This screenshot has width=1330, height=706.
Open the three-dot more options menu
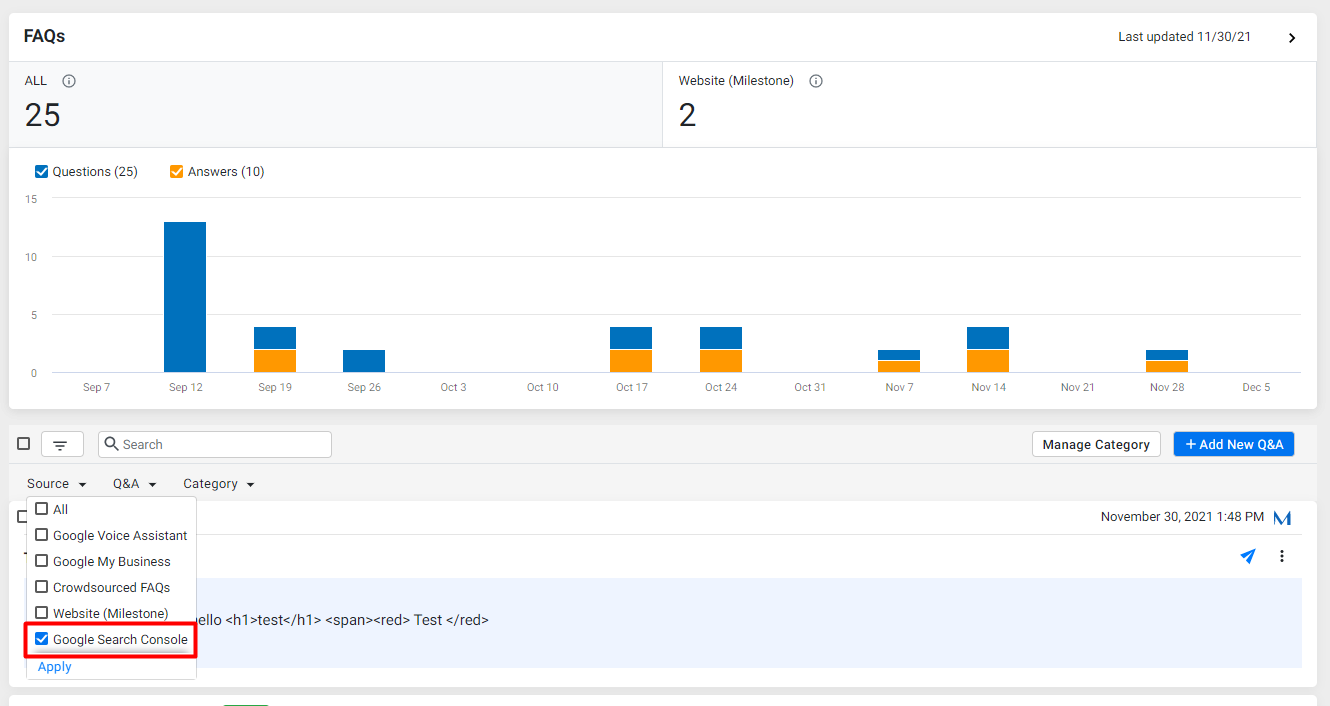tap(1282, 556)
